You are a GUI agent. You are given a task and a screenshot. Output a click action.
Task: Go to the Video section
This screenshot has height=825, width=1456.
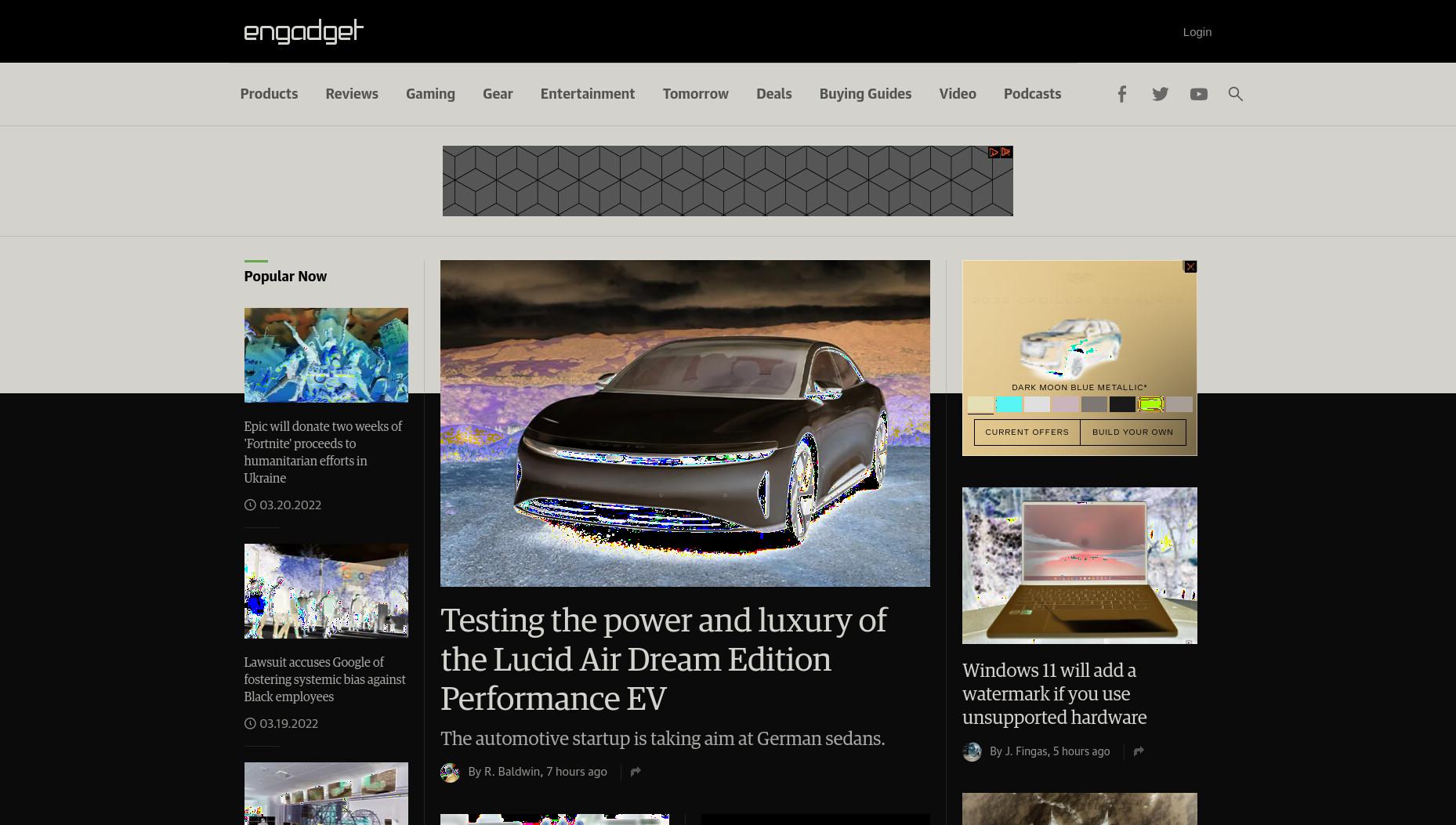point(958,94)
